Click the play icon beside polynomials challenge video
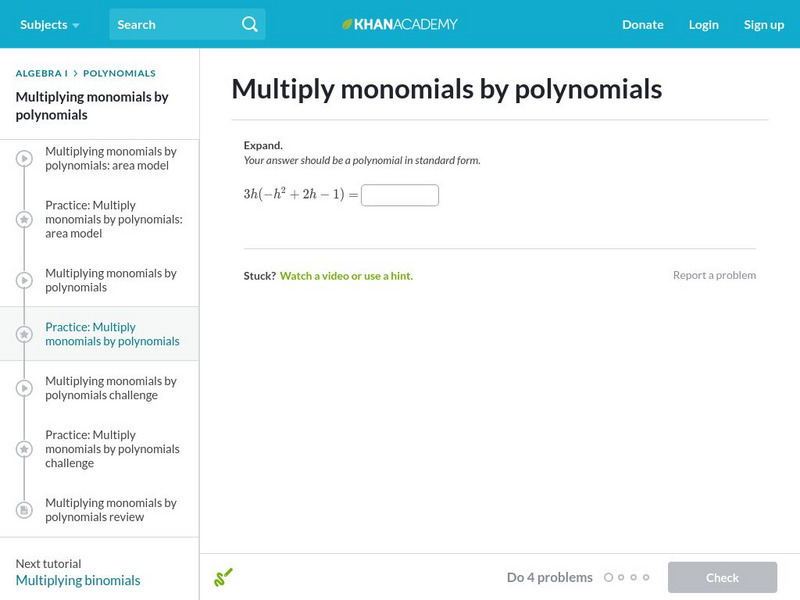 click(24, 388)
